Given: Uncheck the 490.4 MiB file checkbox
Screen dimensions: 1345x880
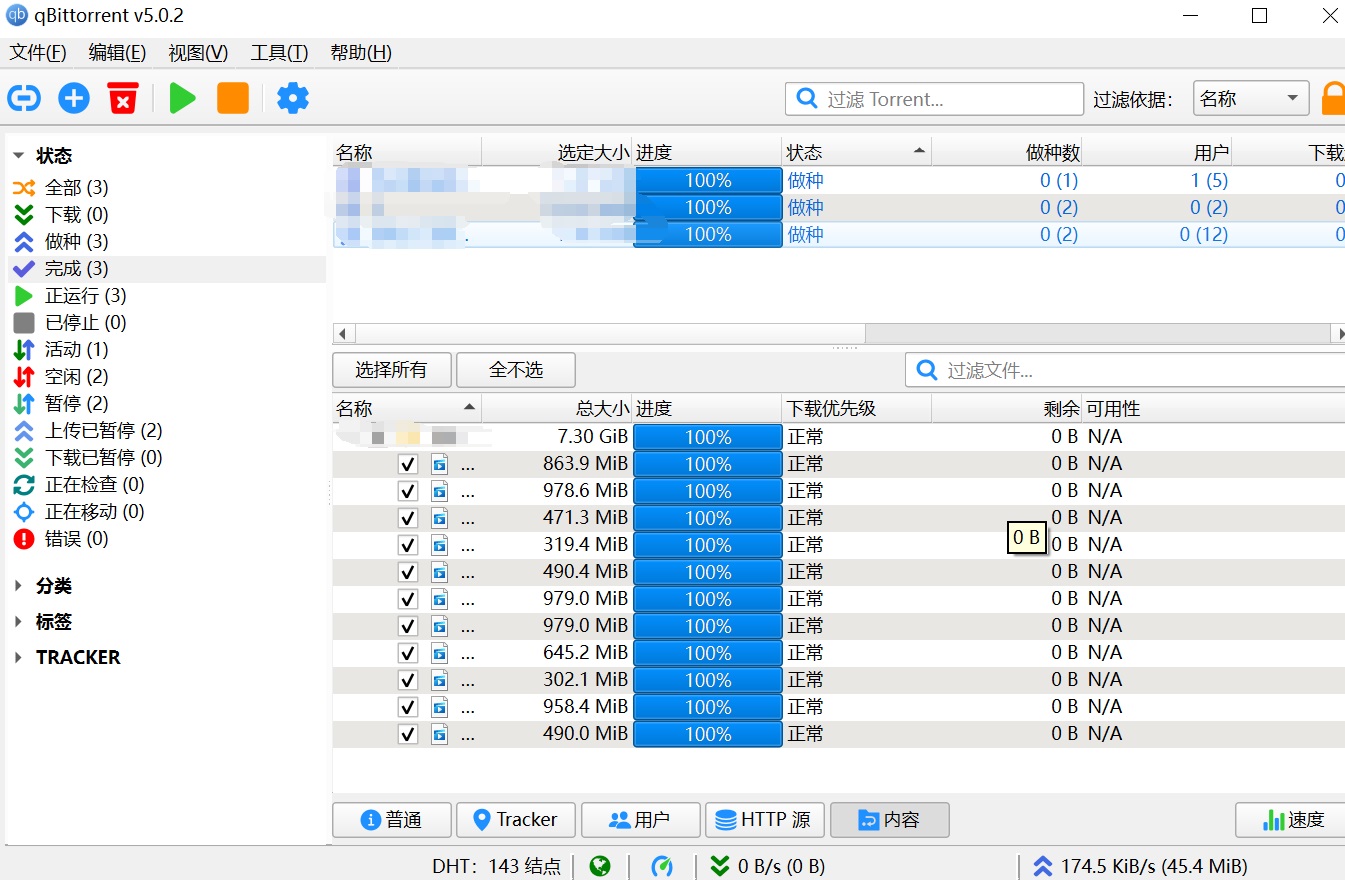Looking at the screenshot, I should point(407,572).
